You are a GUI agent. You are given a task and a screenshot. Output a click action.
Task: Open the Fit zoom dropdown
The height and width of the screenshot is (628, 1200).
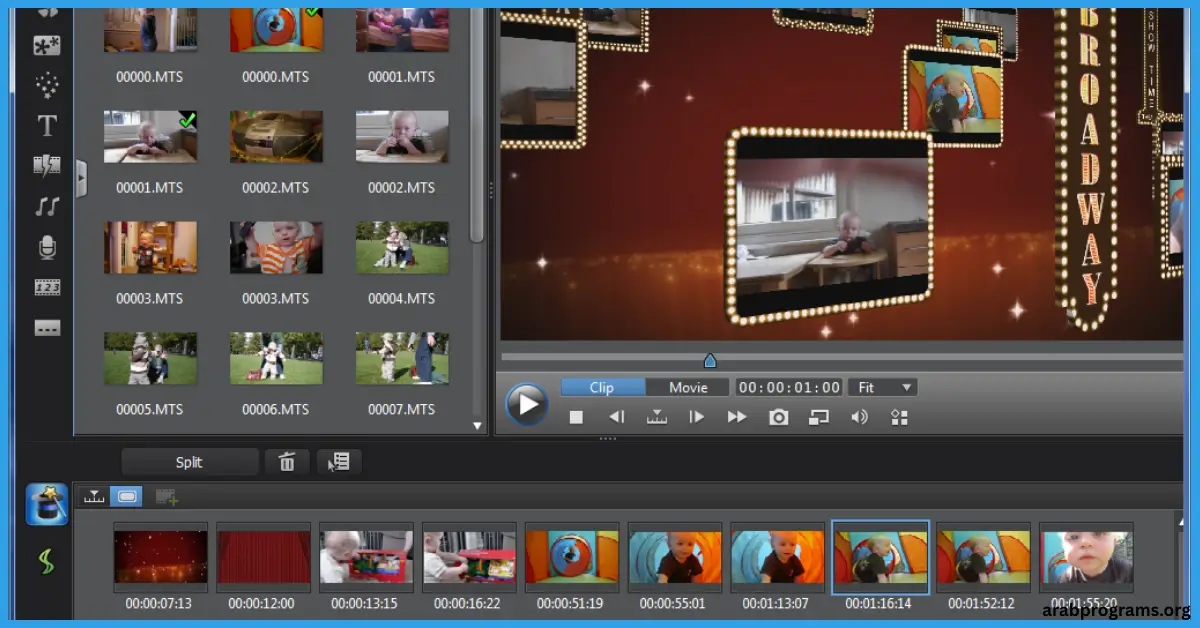click(883, 387)
